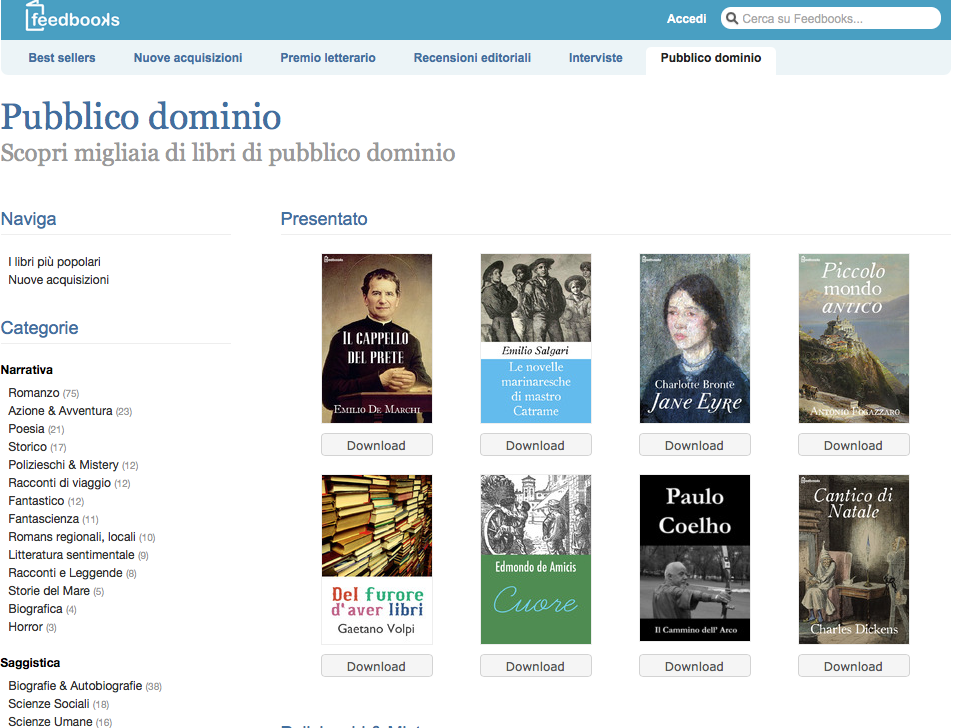Open Paulo Coelho Il Cammino dell'Arco cover
959x728 pixels.
tap(695, 558)
